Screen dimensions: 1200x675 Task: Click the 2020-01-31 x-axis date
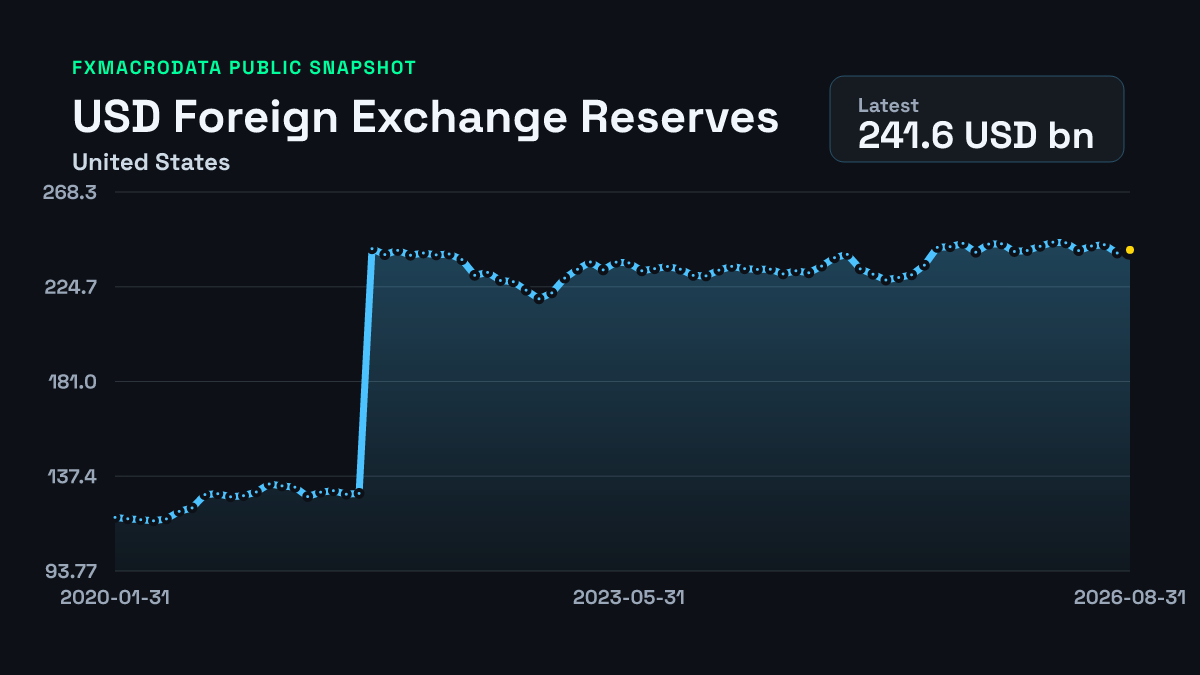115,598
